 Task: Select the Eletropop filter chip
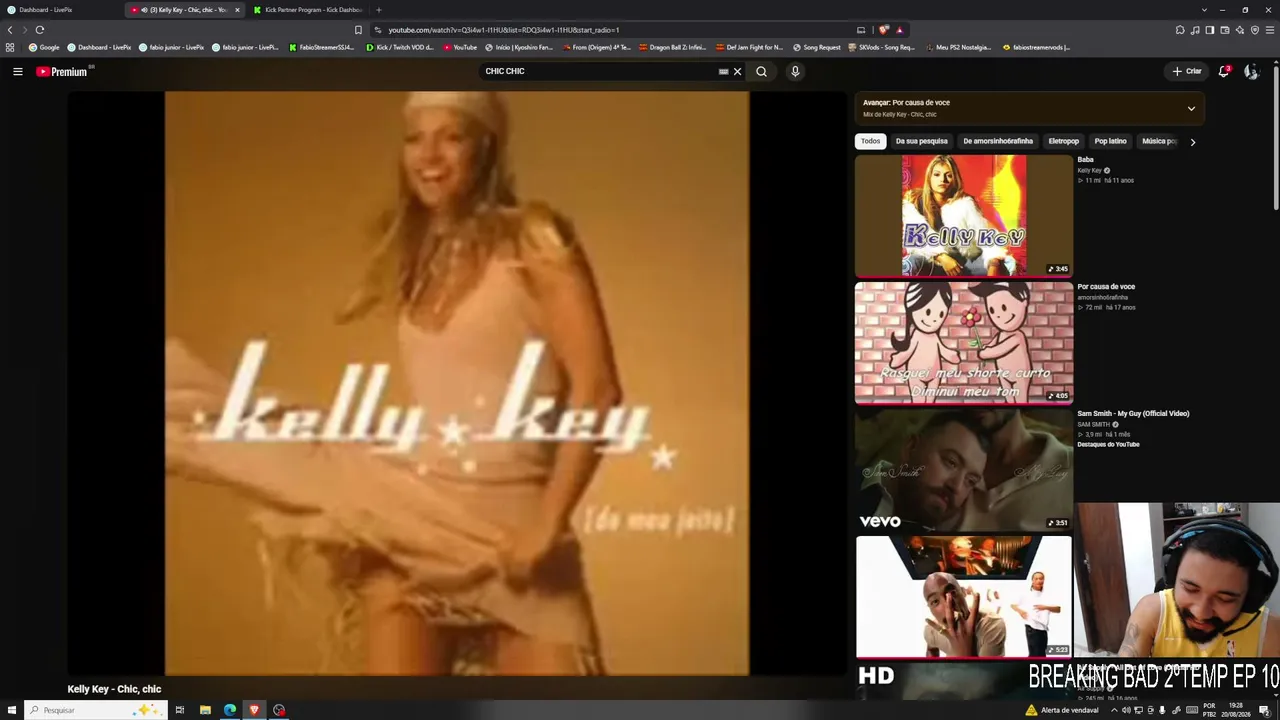(x=1064, y=141)
